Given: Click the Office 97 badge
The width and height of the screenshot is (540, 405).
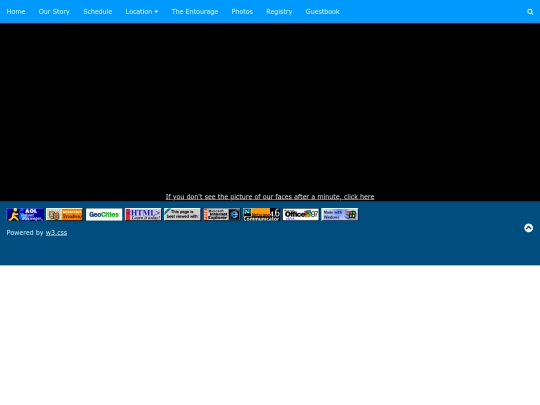Looking at the screenshot, I should [x=301, y=215].
